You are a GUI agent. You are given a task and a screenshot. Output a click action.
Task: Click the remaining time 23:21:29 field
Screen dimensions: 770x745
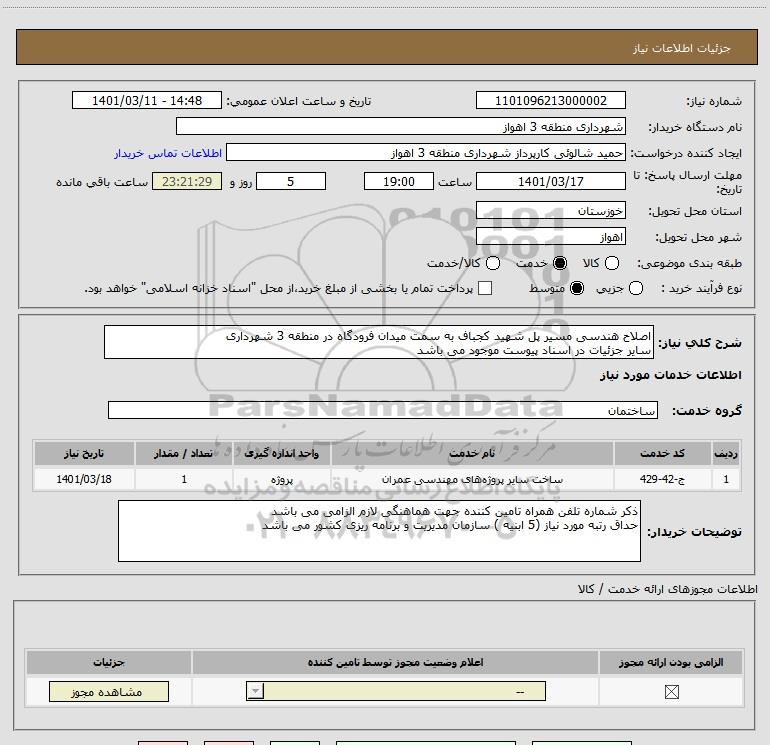187,181
